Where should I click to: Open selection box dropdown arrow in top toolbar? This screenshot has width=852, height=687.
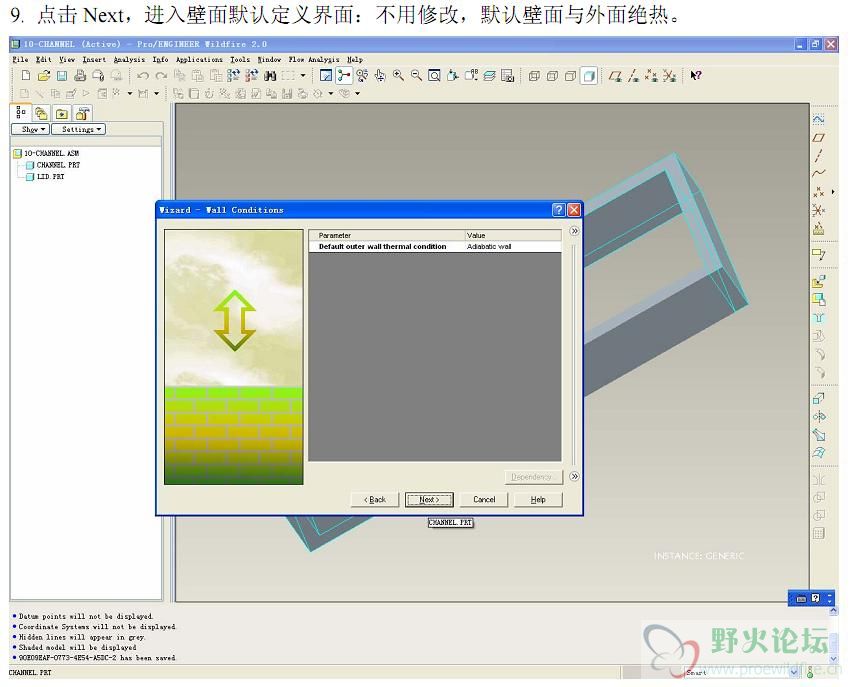pyautogui.click(x=303, y=76)
